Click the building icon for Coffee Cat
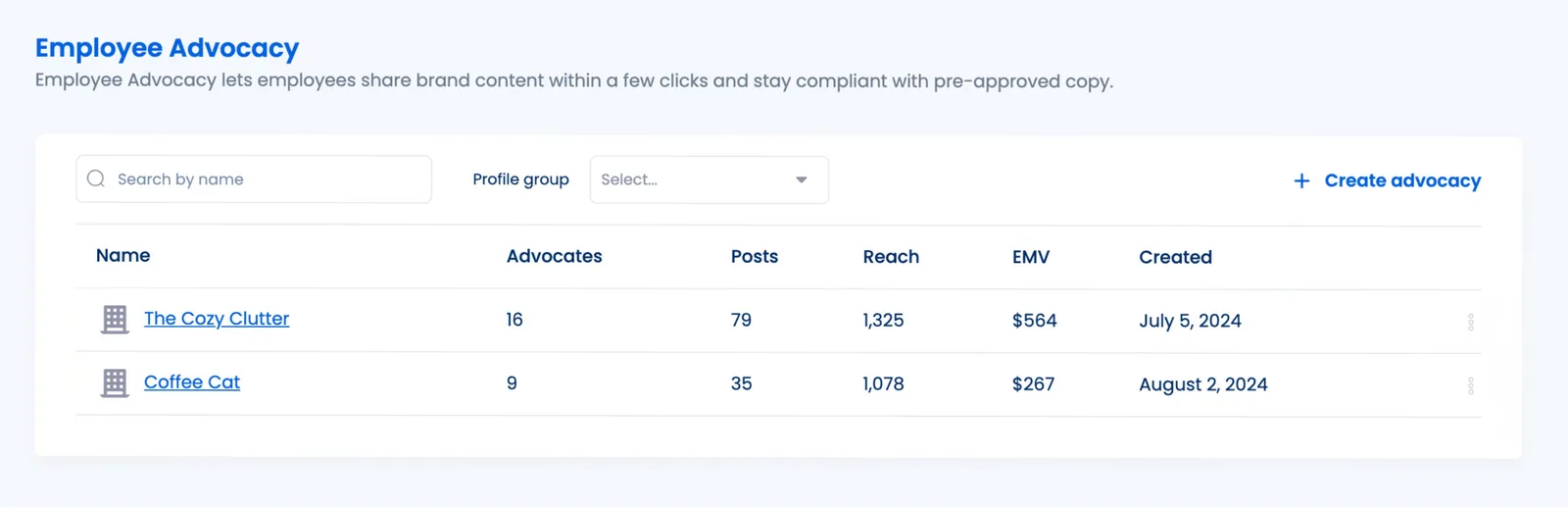Image resolution: width=1568 pixels, height=508 pixels. click(x=115, y=383)
